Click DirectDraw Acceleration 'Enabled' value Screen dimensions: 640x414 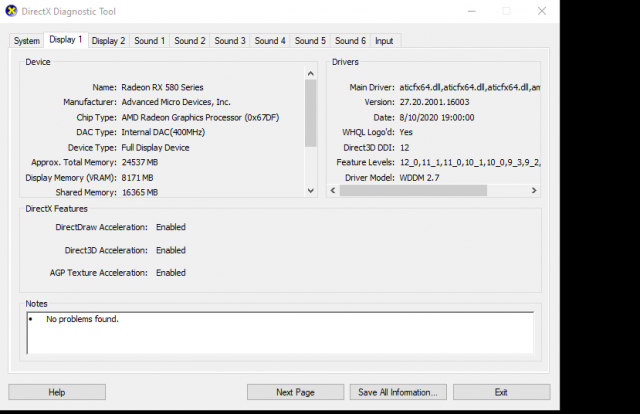[171, 227]
